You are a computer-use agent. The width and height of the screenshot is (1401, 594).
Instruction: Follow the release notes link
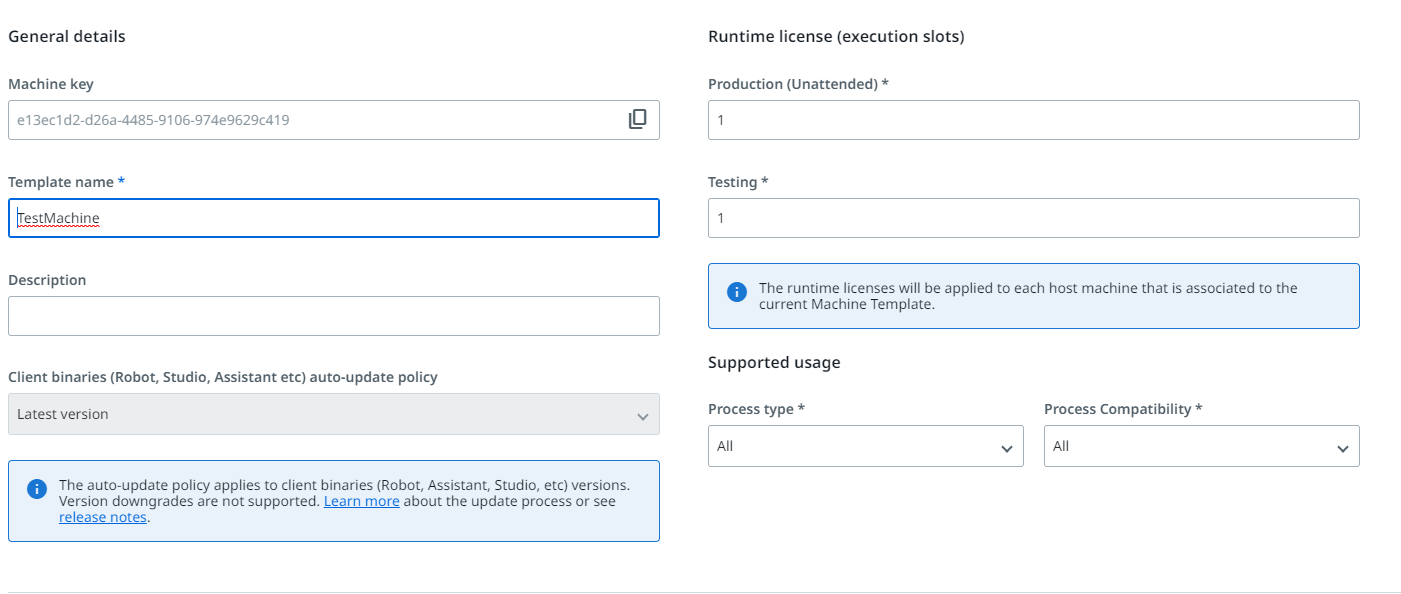[103, 517]
